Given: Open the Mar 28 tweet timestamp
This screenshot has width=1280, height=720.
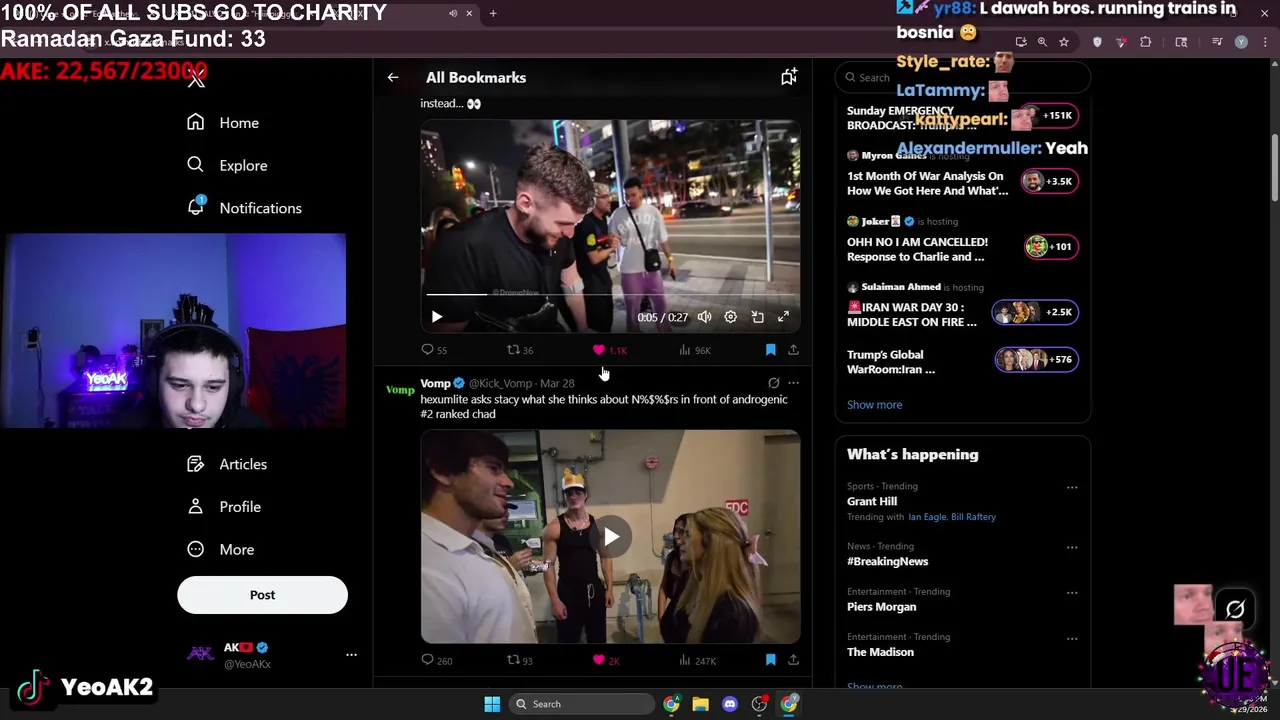Looking at the screenshot, I should (557, 383).
